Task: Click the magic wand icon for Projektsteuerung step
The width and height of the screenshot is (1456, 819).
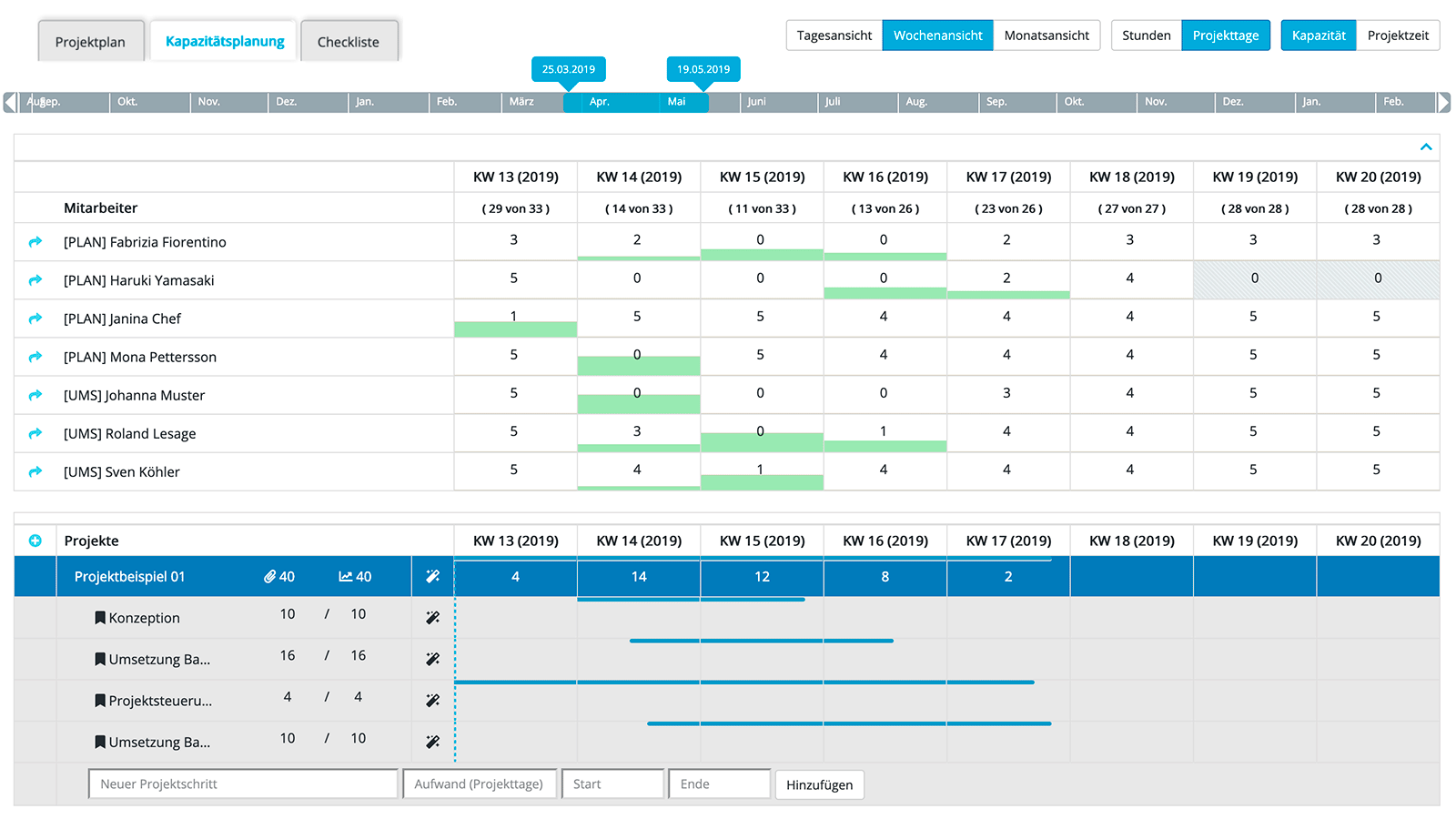Action: point(432,701)
